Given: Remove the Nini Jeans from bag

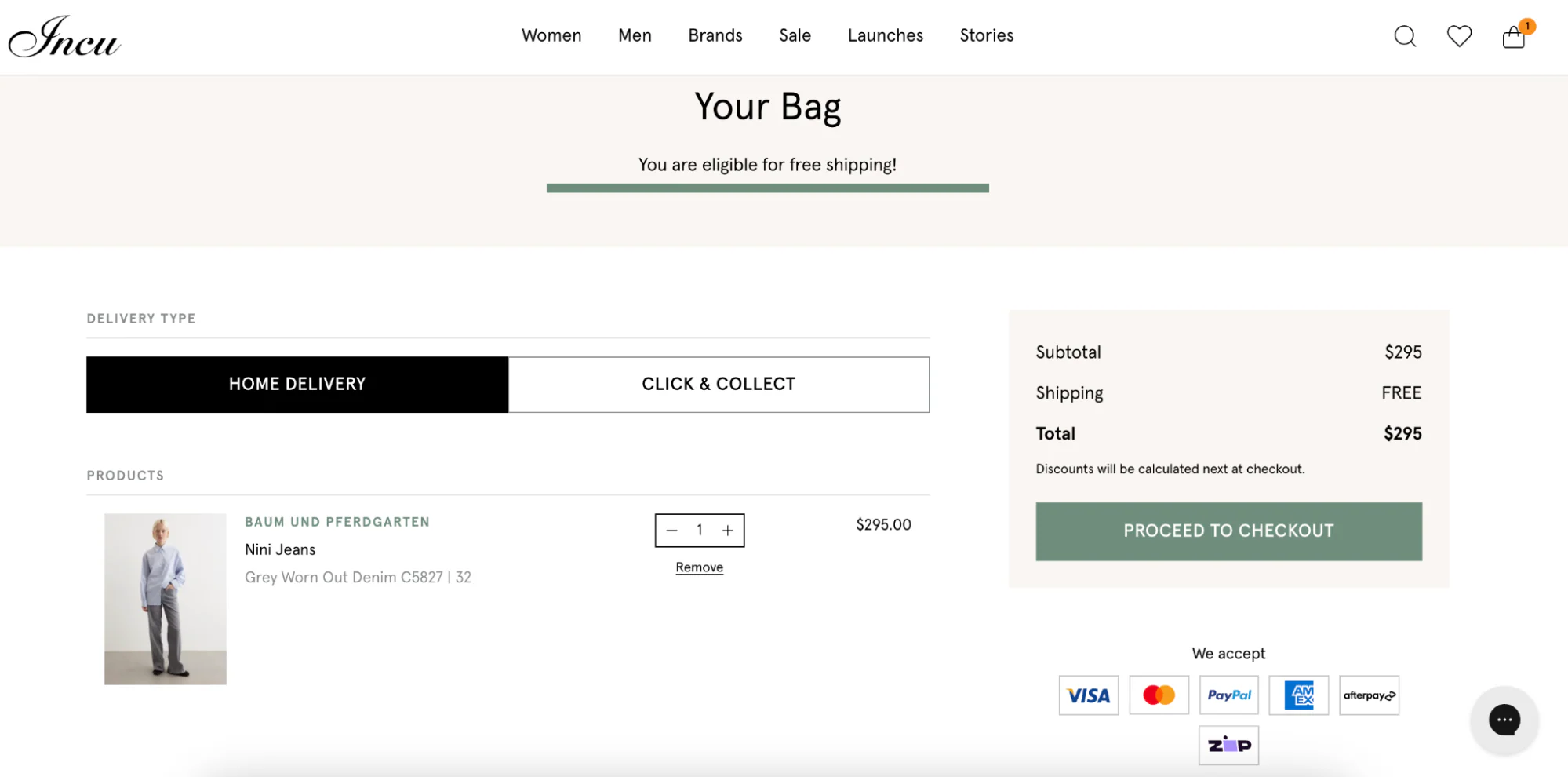Looking at the screenshot, I should click(x=699, y=567).
